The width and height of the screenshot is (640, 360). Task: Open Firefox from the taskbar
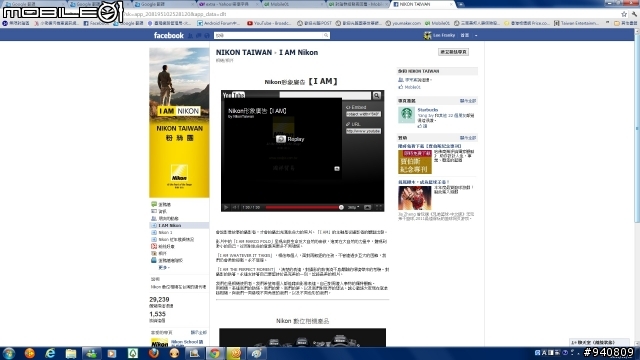pos(153,353)
